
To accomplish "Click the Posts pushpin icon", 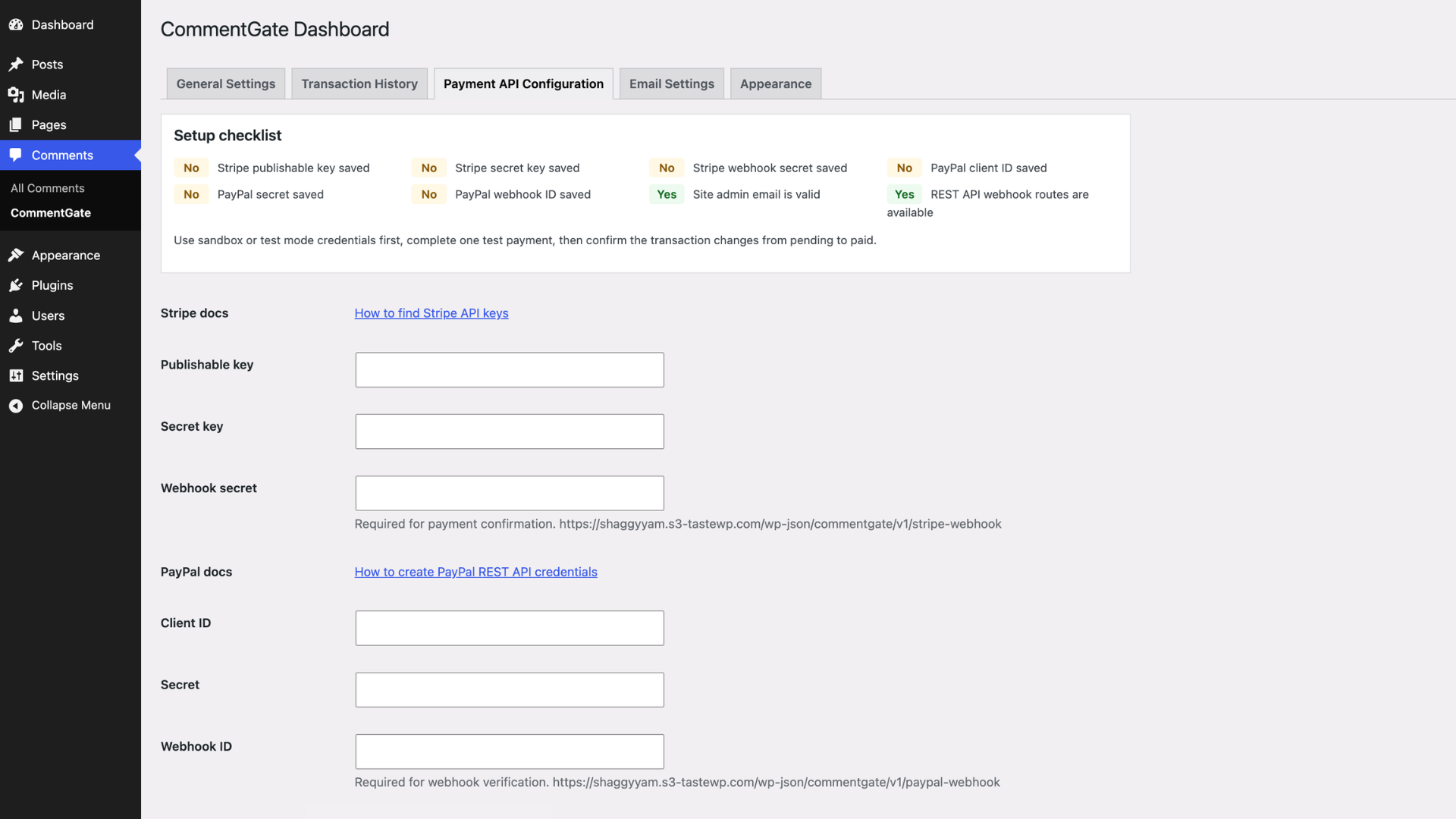I will [16, 64].
